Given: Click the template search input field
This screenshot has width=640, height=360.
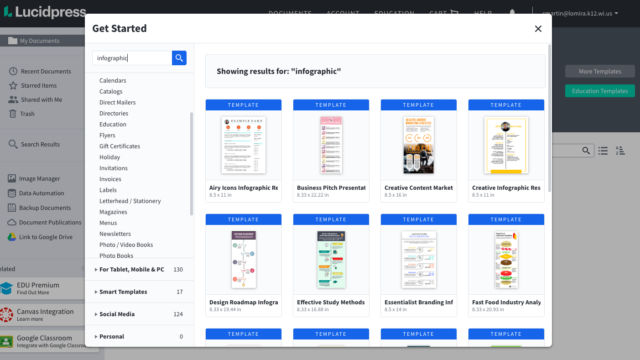Looking at the screenshot, I should point(132,58).
